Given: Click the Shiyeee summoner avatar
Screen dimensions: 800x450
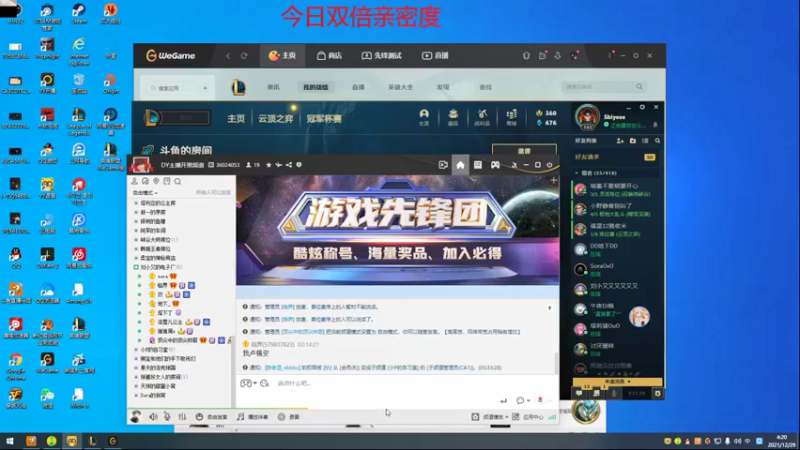Looking at the screenshot, I should click(587, 116).
